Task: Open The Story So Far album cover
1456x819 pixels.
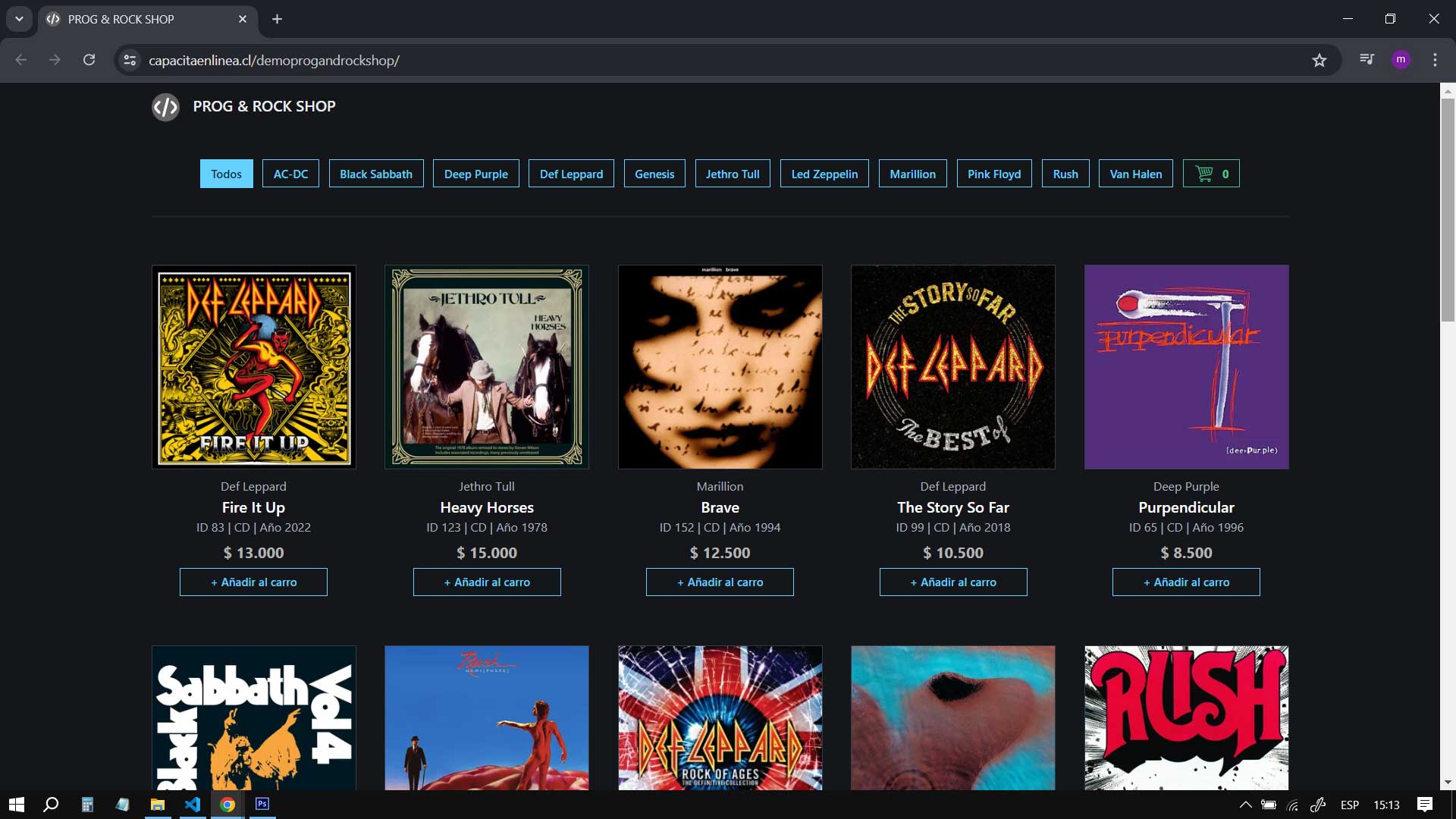Action: coord(953,367)
